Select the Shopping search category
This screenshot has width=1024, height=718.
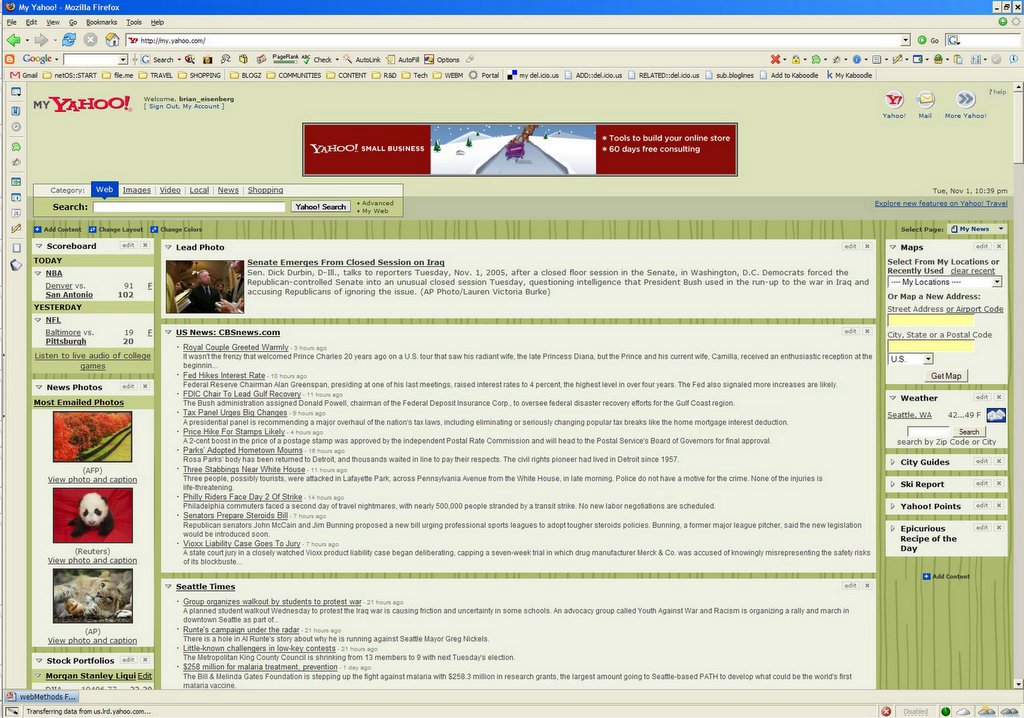click(x=265, y=190)
